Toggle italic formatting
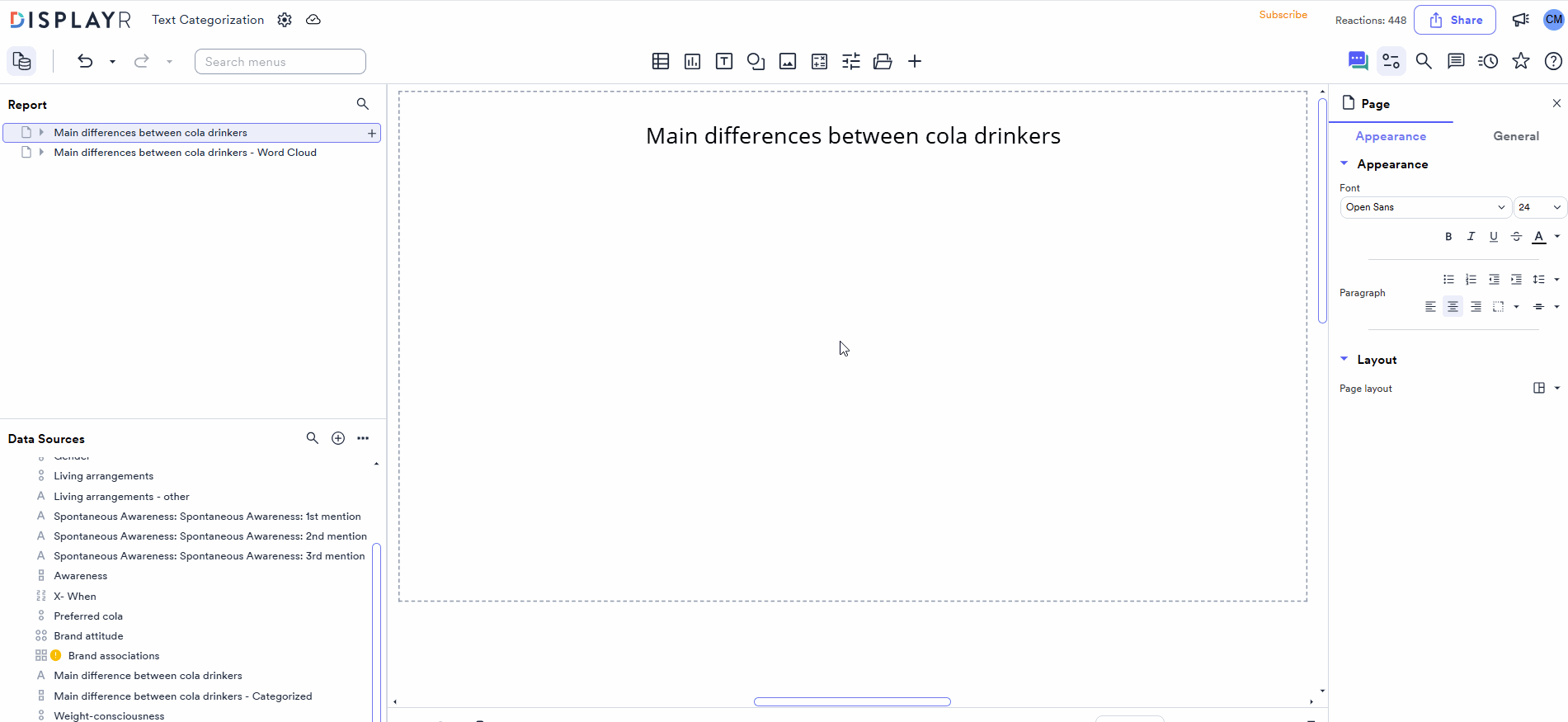Screen dimensions: 1568x722 click(1471, 237)
